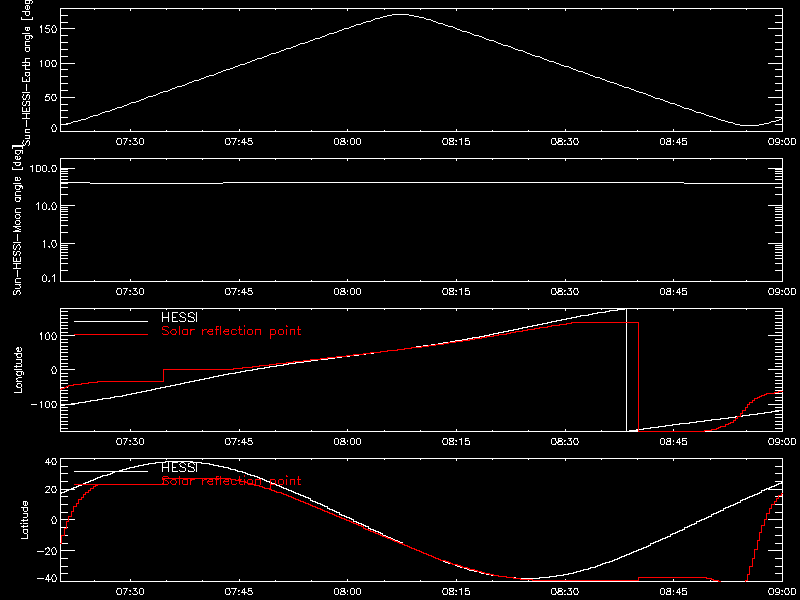Click 08:45 under the Longitude plot

673,442
